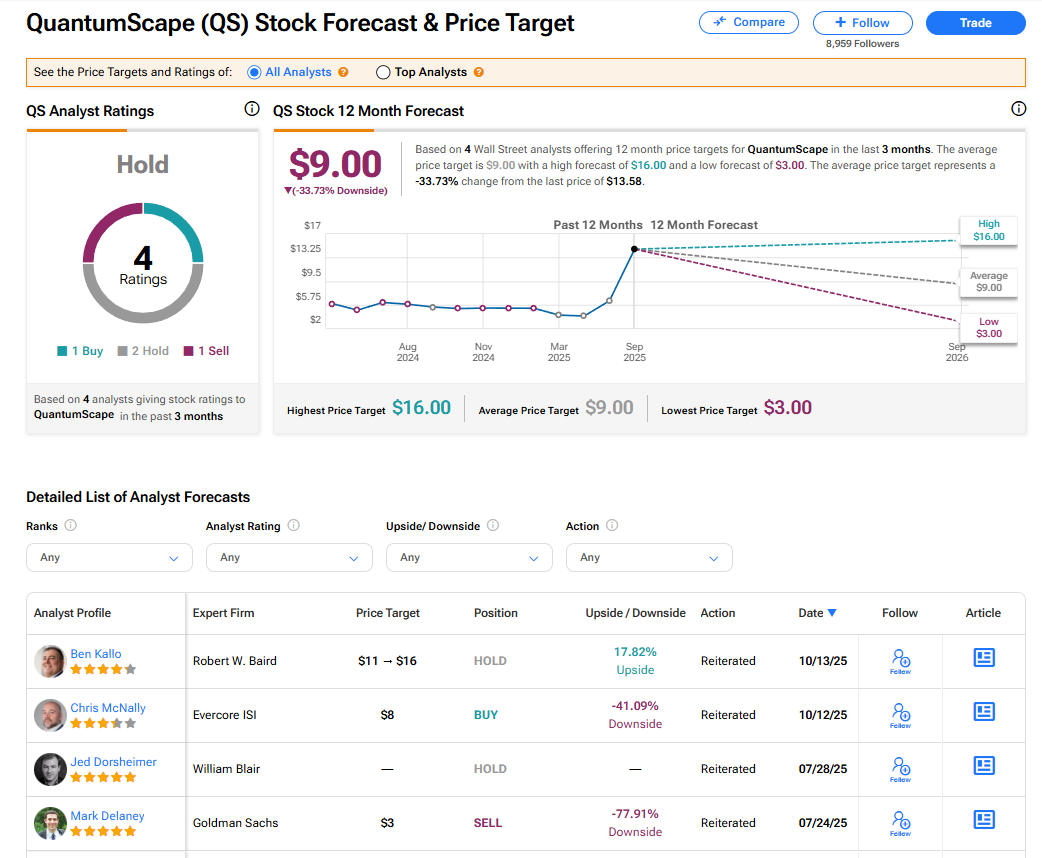Expand the Upside/Downside dropdown
This screenshot has width=1042, height=858.
coord(469,558)
